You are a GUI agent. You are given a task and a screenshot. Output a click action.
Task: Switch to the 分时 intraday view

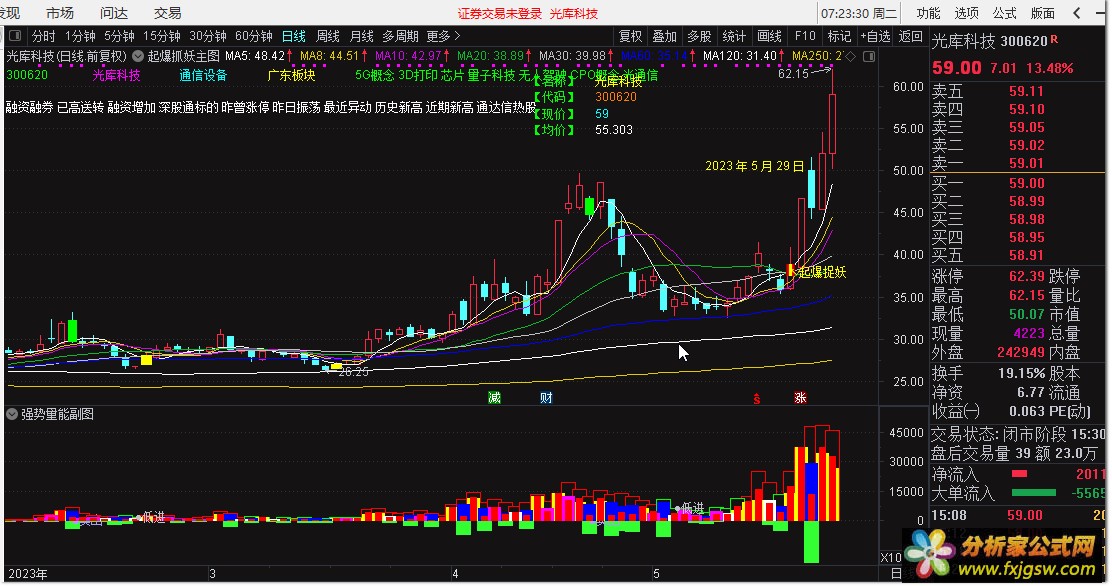tap(43, 35)
